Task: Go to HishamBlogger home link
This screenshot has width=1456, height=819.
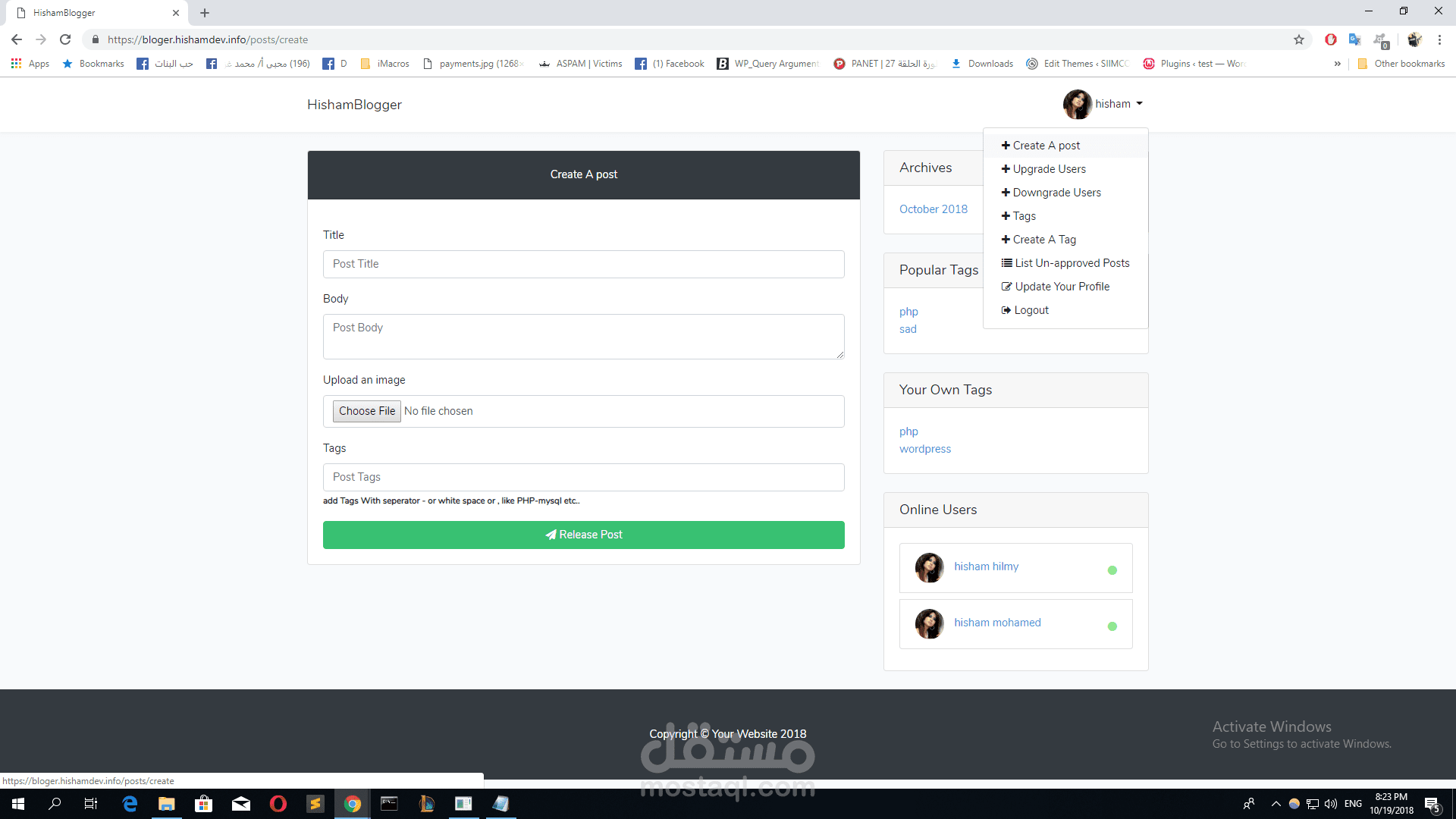Action: 354,105
